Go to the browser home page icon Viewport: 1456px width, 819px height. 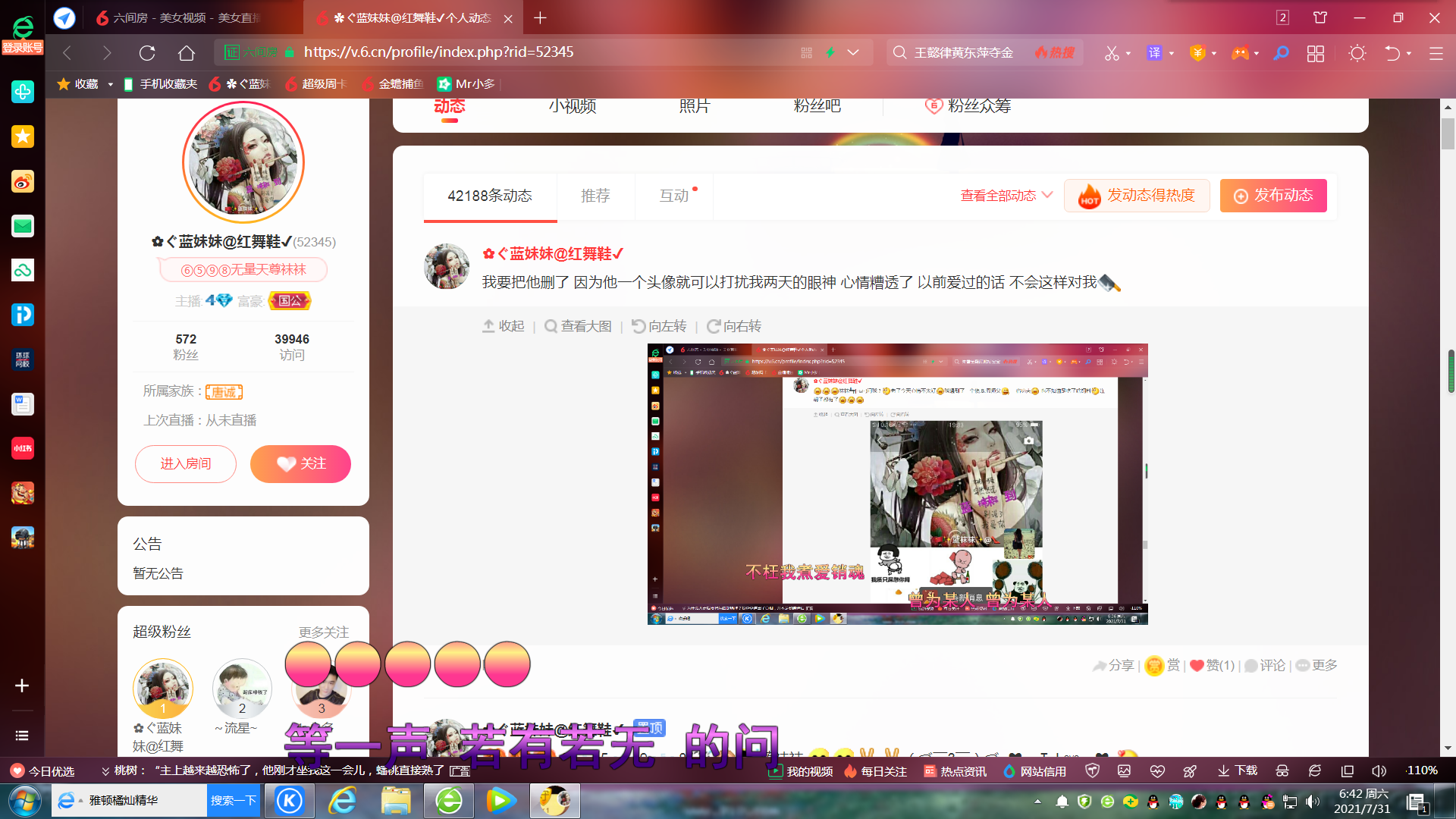[187, 52]
